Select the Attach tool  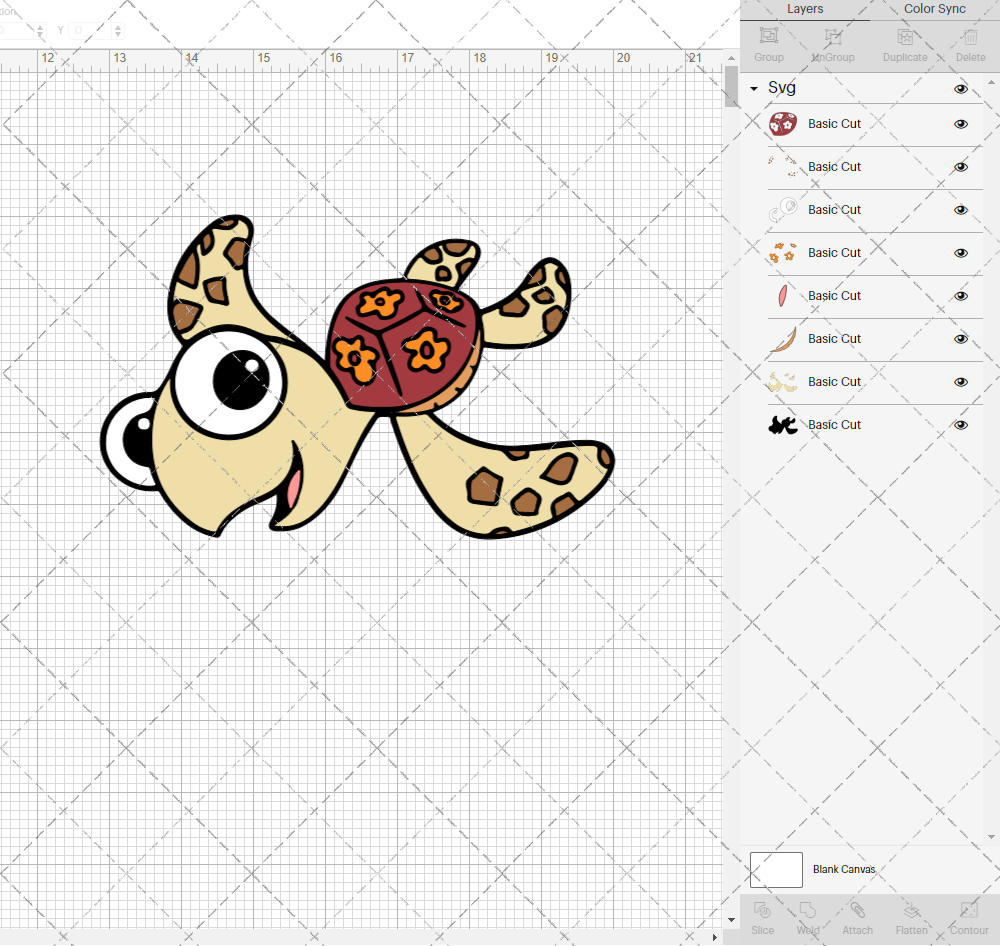pyautogui.click(x=857, y=910)
